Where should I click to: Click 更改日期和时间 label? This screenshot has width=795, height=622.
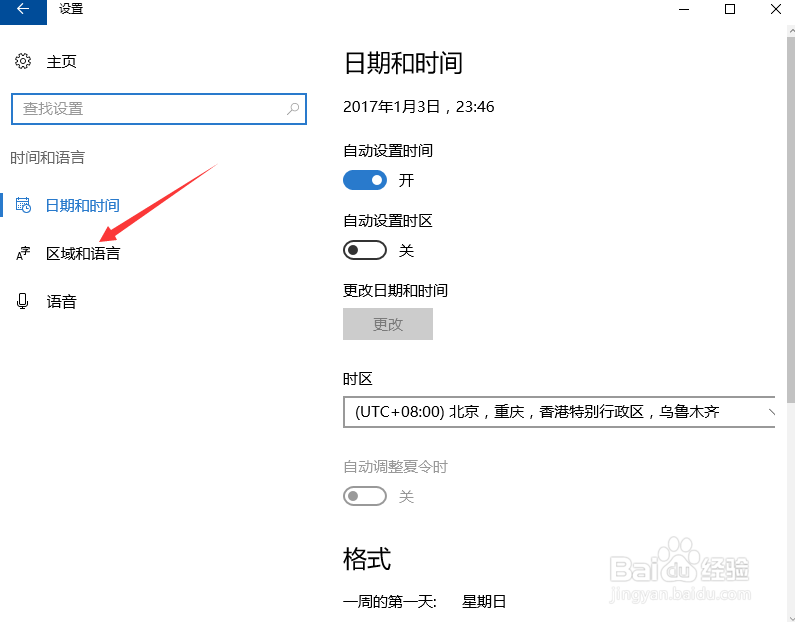395,290
